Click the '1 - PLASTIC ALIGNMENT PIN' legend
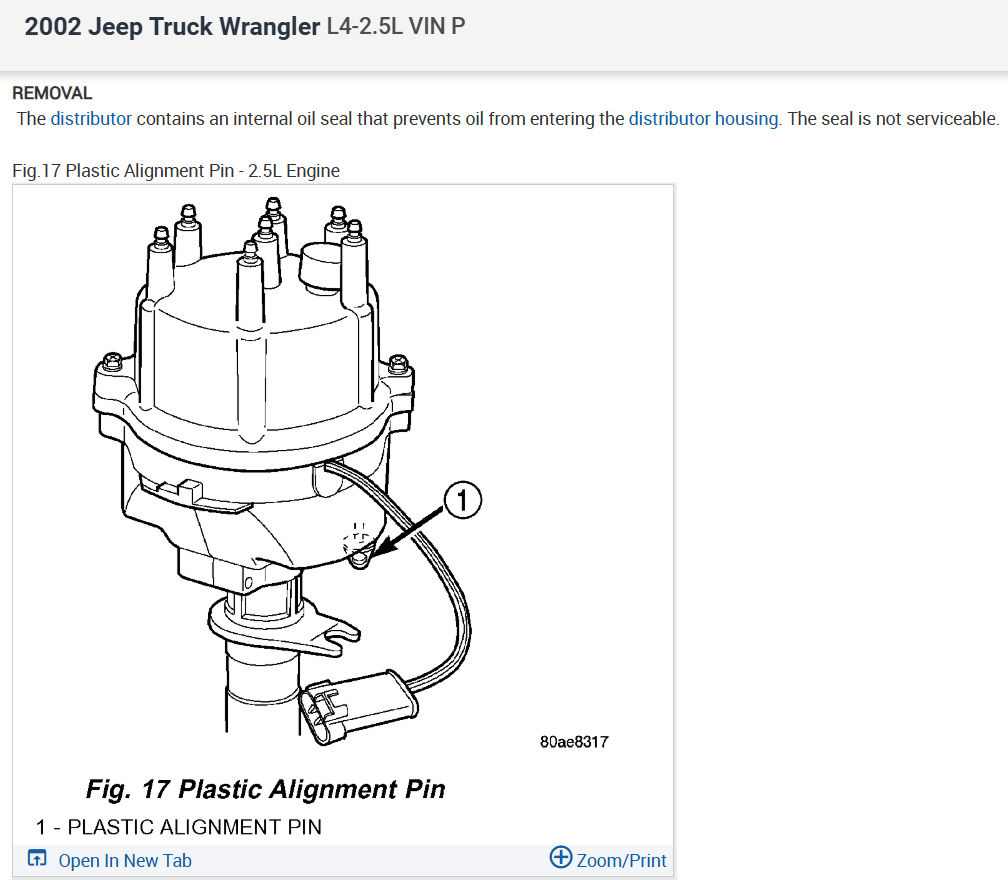 pyautogui.click(x=179, y=827)
